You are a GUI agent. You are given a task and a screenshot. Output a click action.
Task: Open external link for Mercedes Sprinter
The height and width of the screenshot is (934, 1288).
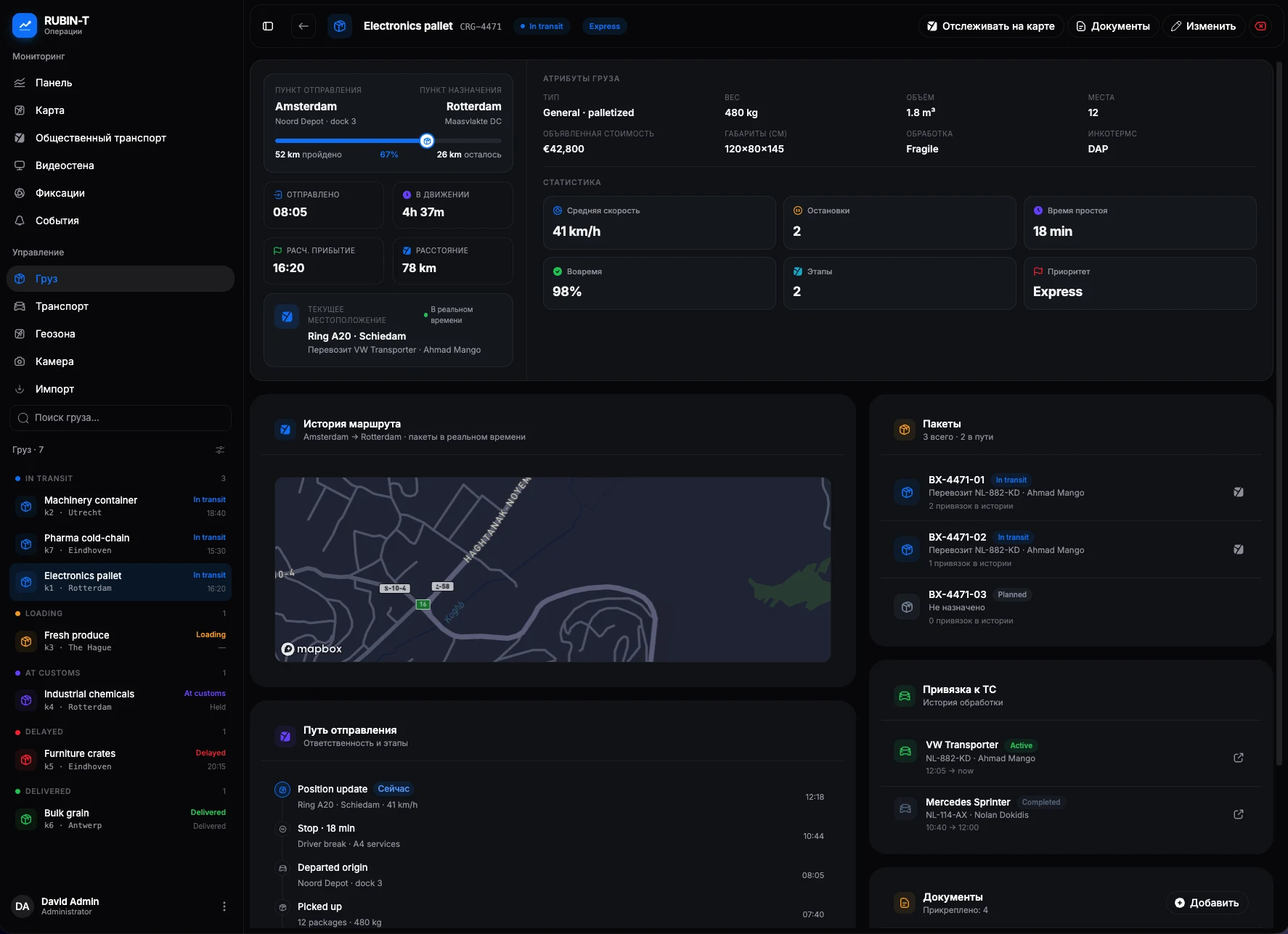(1239, 814)
